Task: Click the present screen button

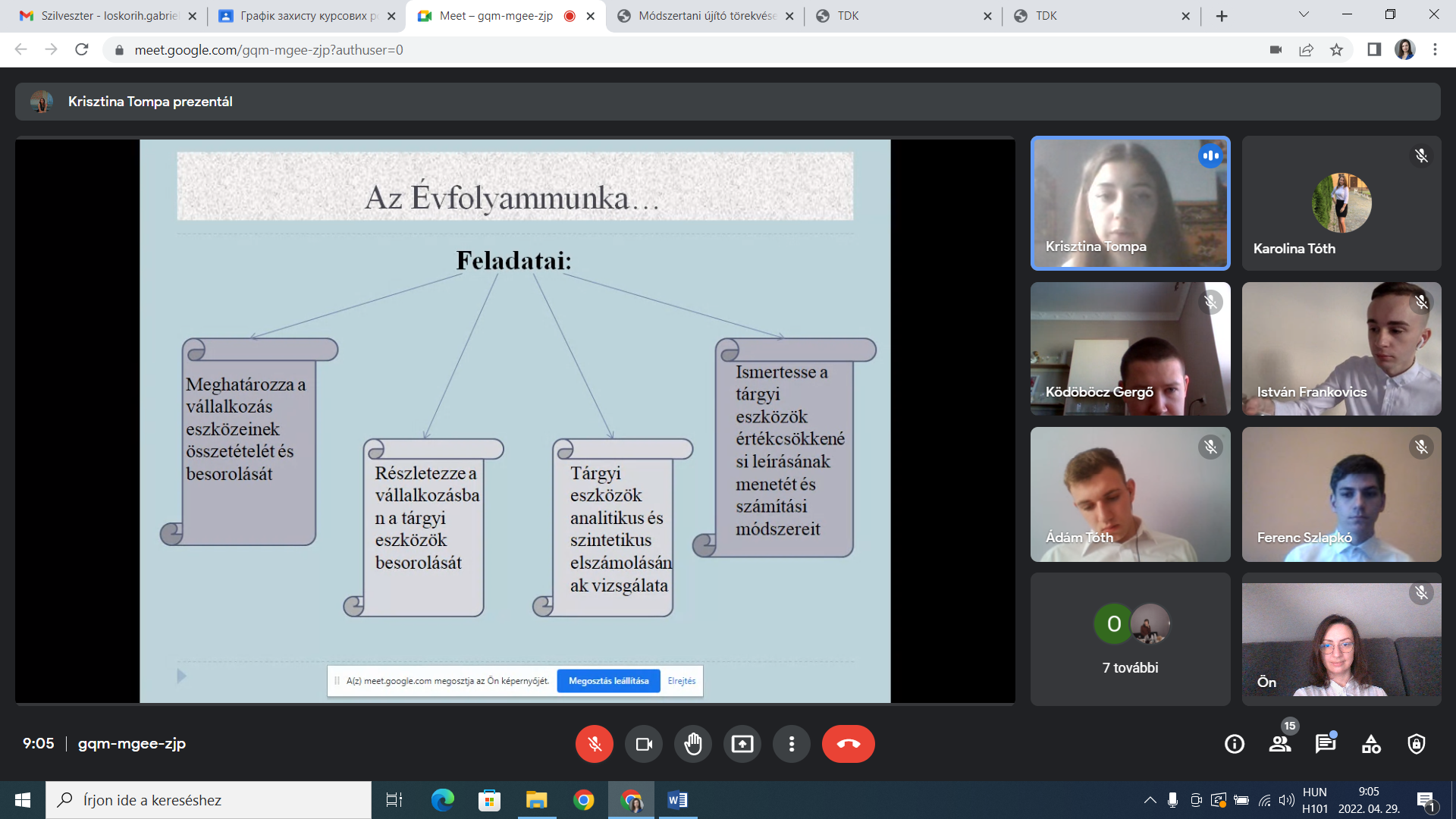Action: [742, 744]
